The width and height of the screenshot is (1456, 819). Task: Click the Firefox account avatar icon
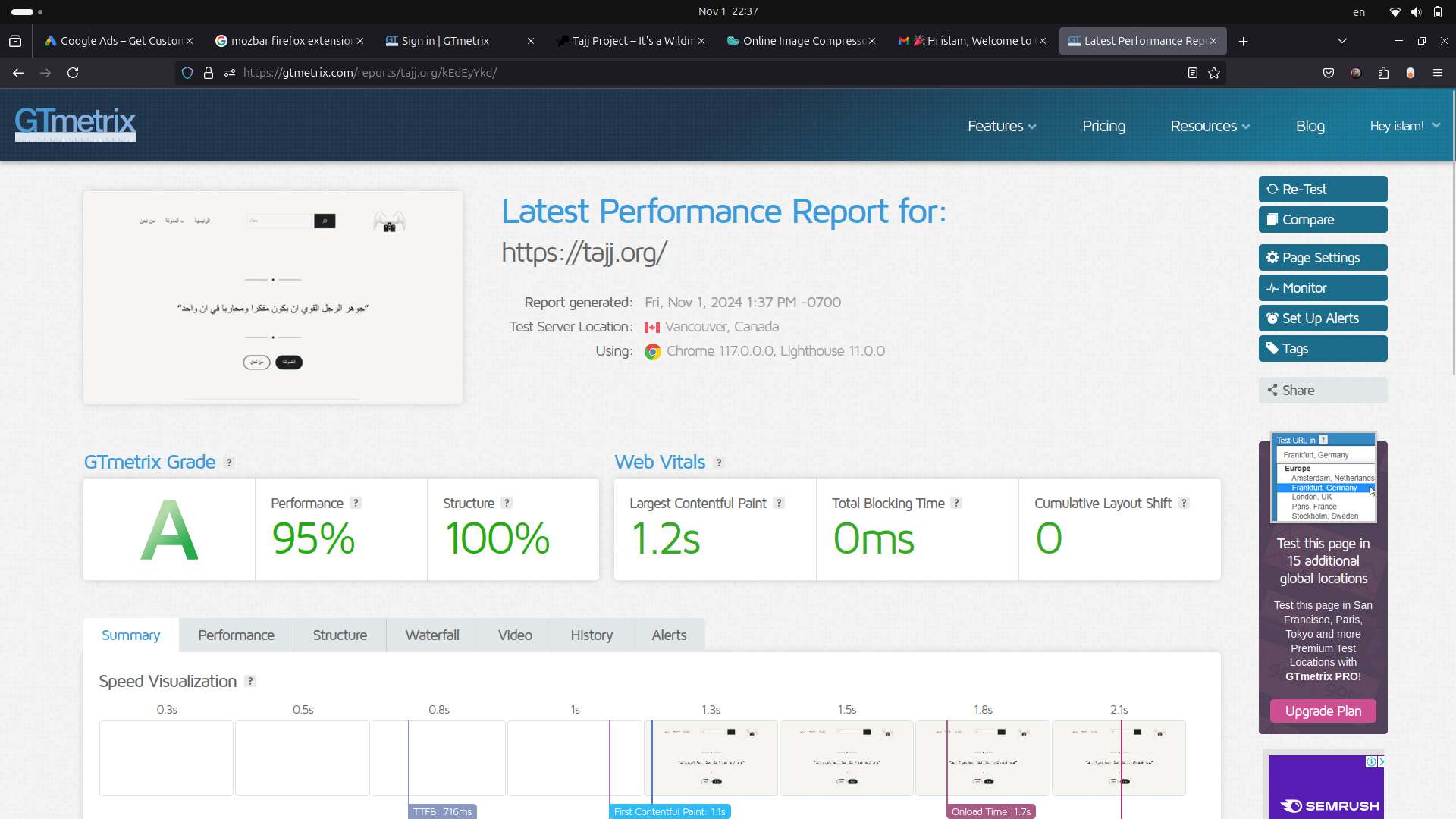tap(1356, 73)
